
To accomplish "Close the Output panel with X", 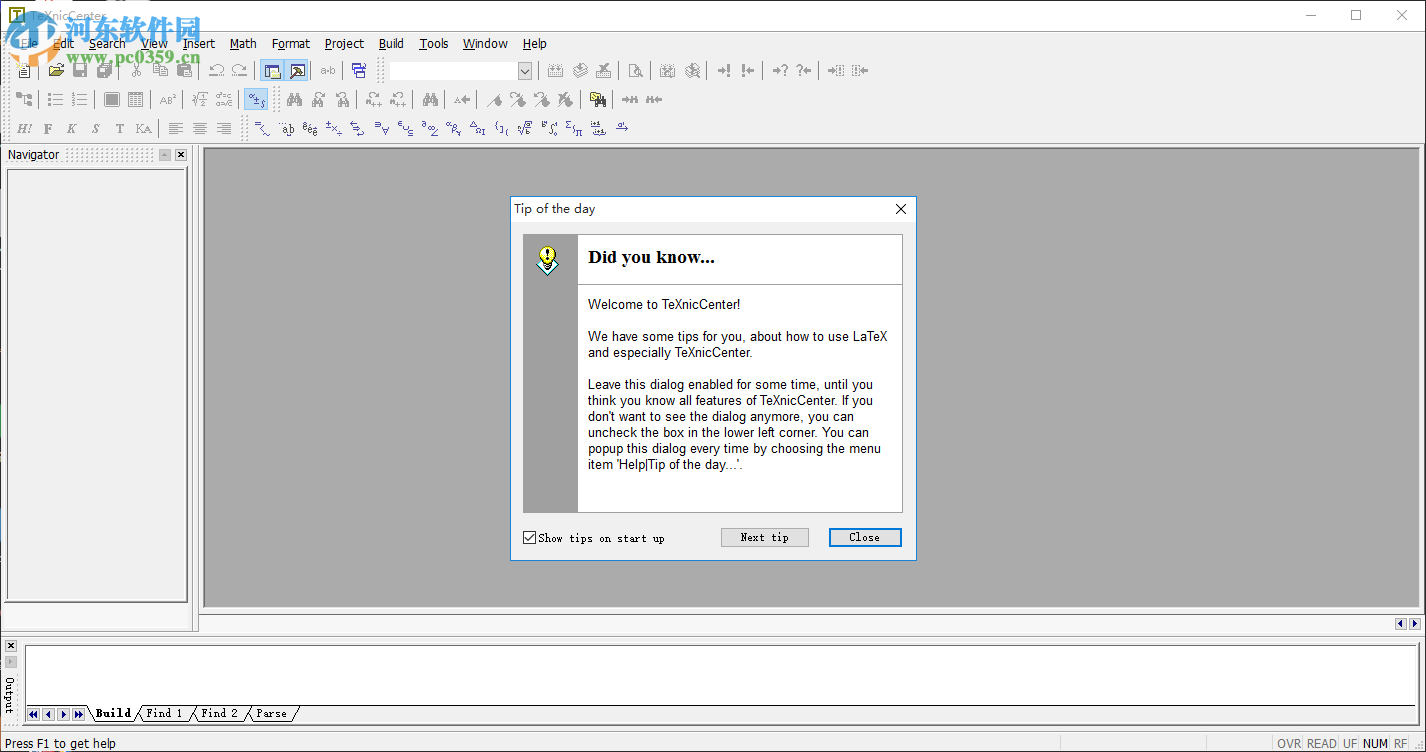I will tap(11, 646).
